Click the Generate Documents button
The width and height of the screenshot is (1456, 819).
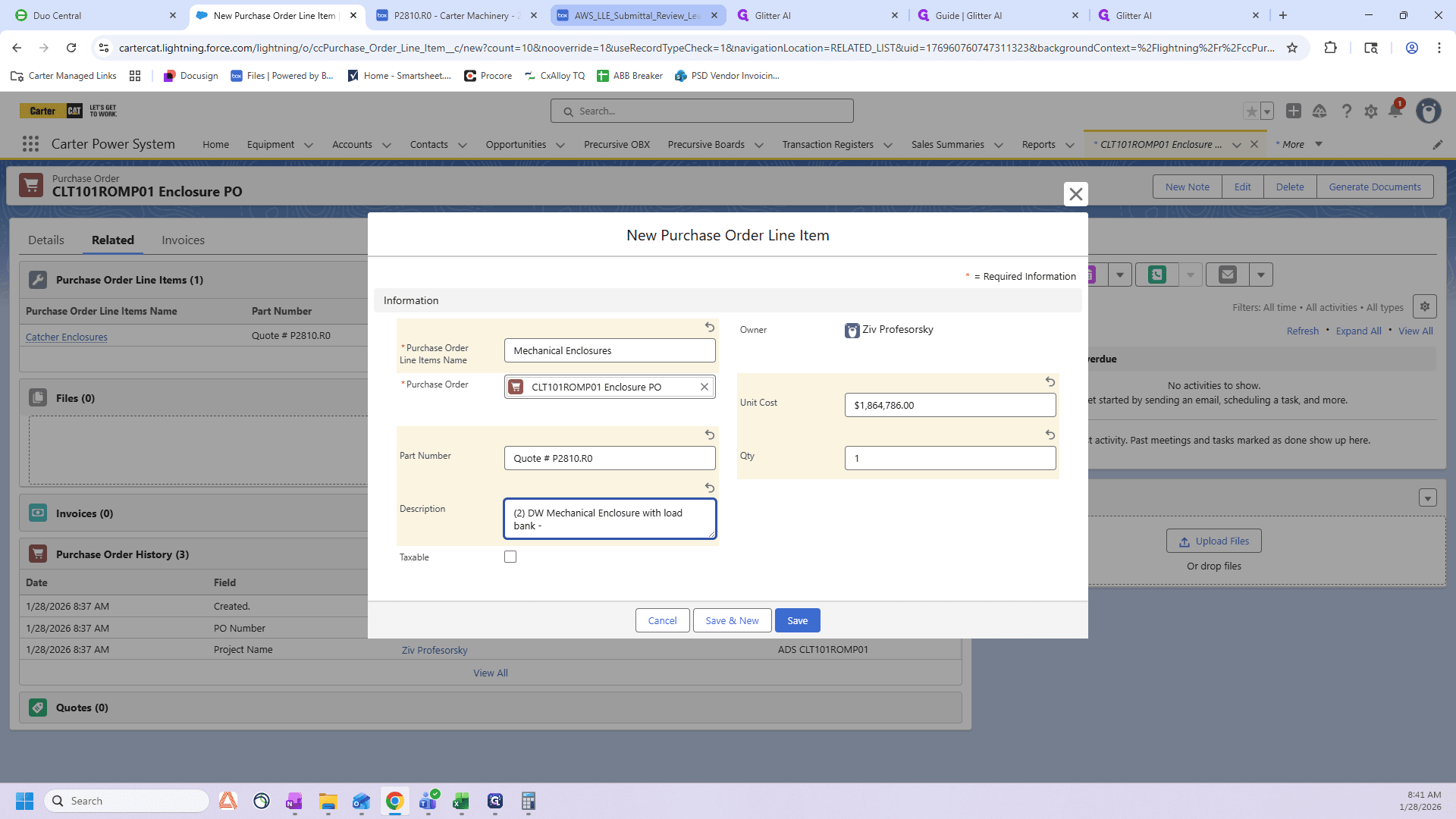point(1375,187)
